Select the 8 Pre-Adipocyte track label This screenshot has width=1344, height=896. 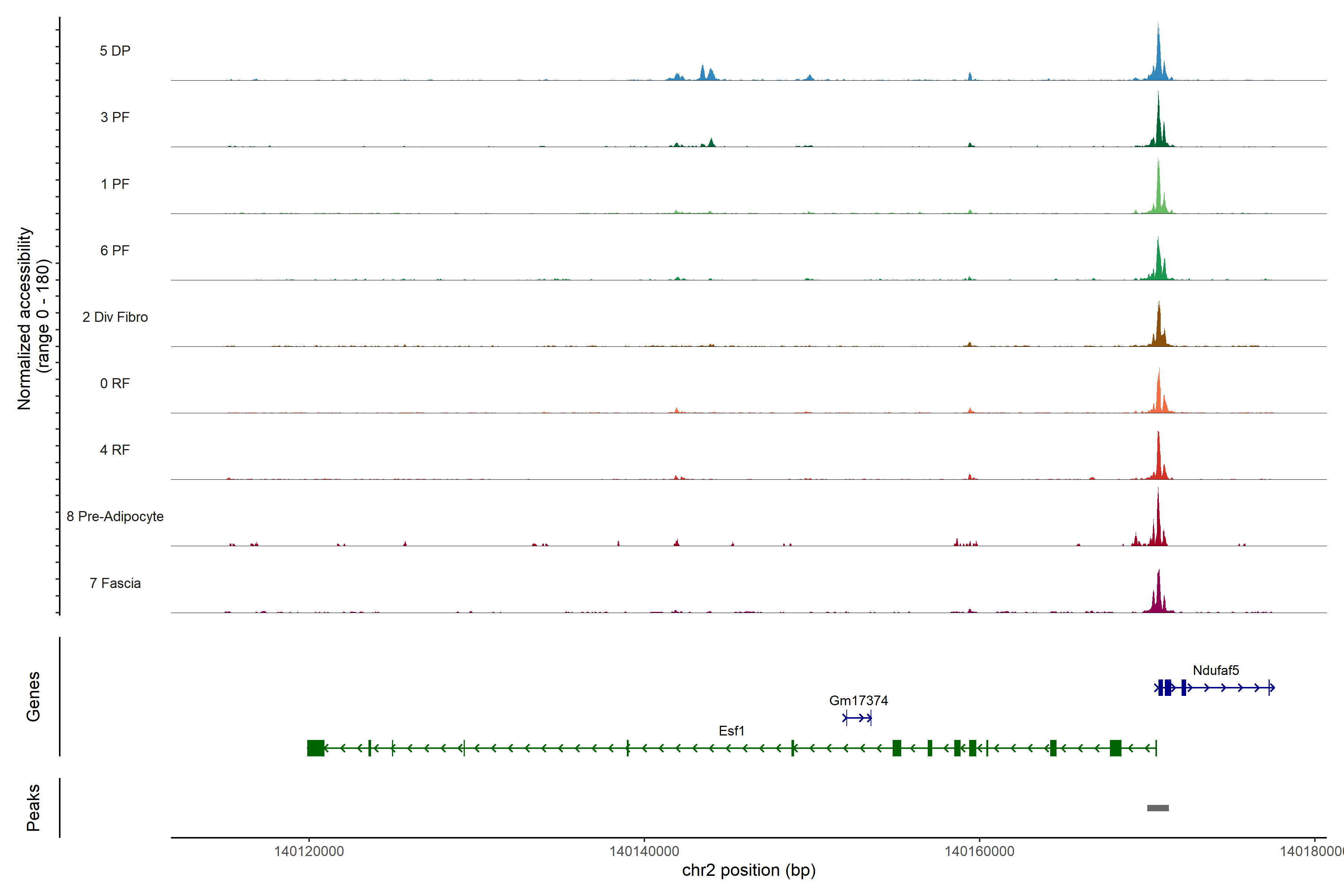click(x=115, y=517)
